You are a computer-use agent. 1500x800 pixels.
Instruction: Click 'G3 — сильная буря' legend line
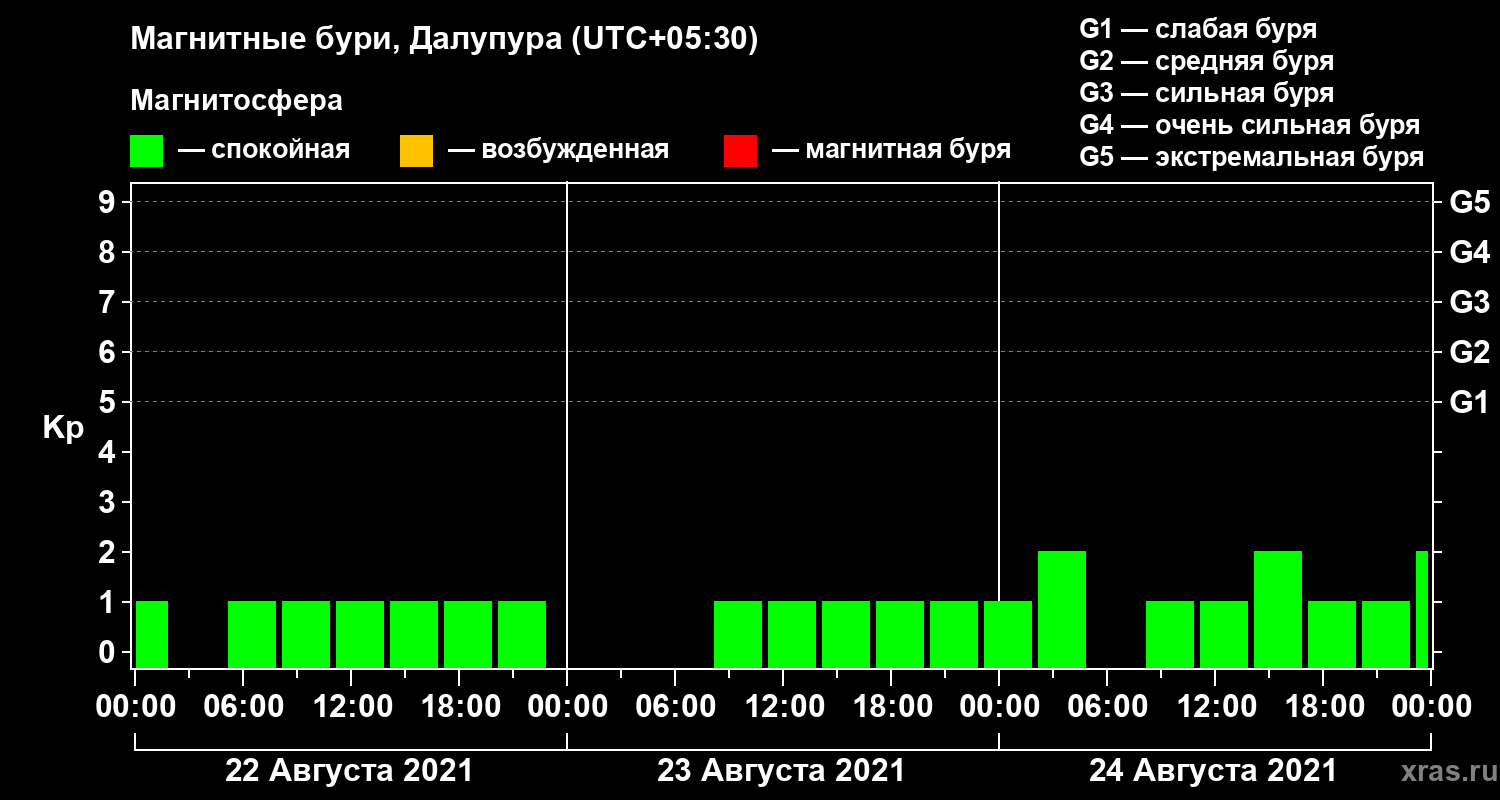tap(1206, 93)
